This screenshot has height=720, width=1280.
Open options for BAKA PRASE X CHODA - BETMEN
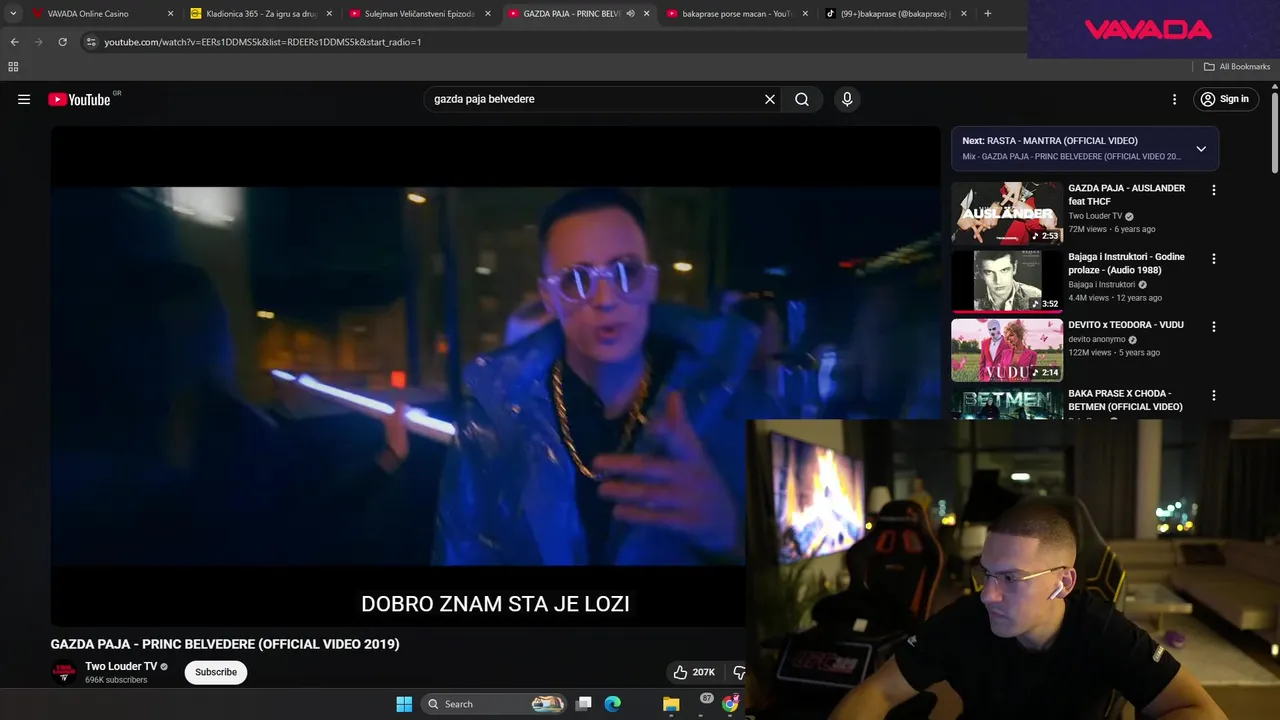1214,395
